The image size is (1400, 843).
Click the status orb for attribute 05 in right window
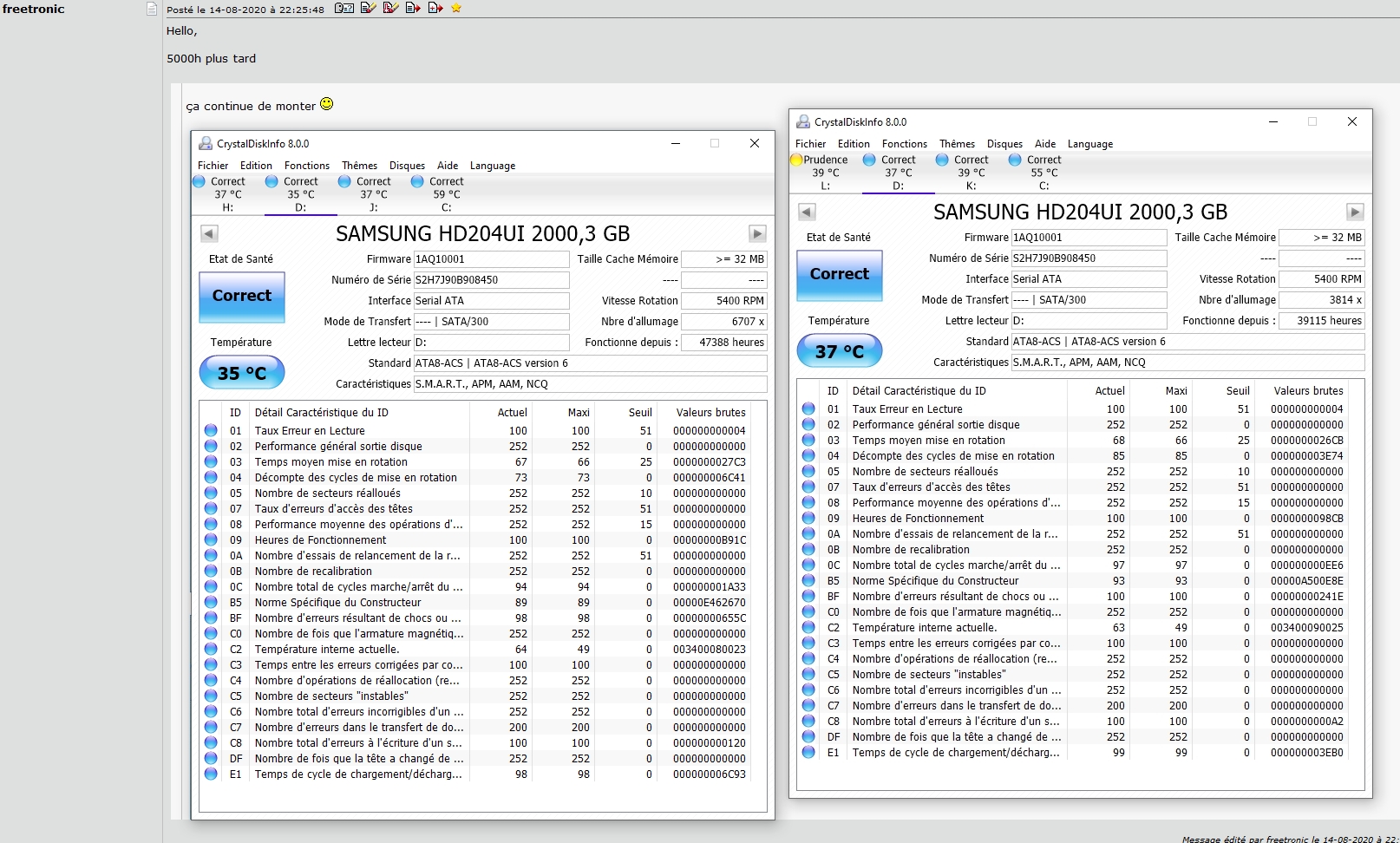click(808, 471)
